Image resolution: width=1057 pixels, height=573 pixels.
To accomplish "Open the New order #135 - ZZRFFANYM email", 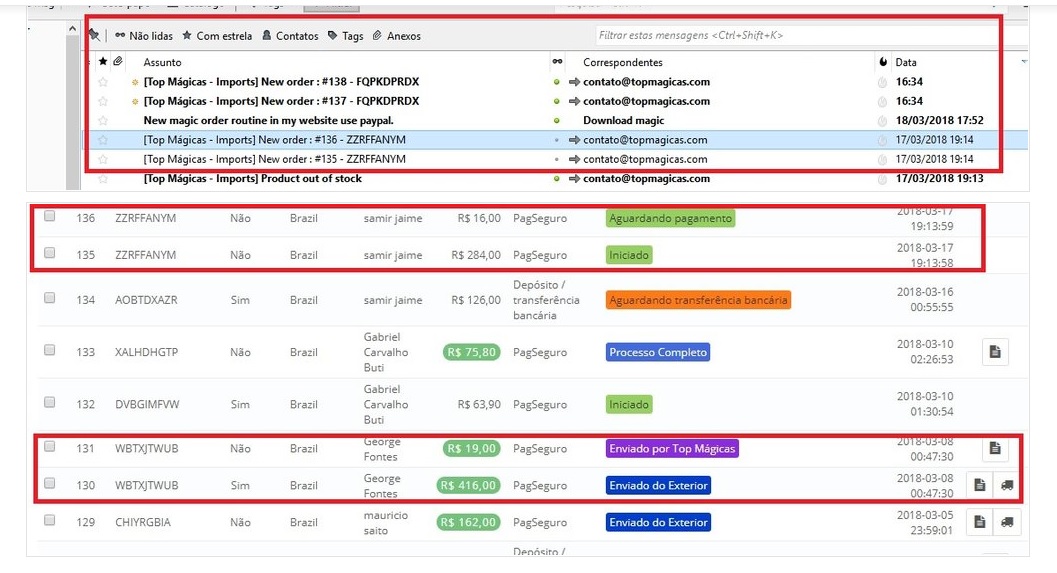I will 274,159.
